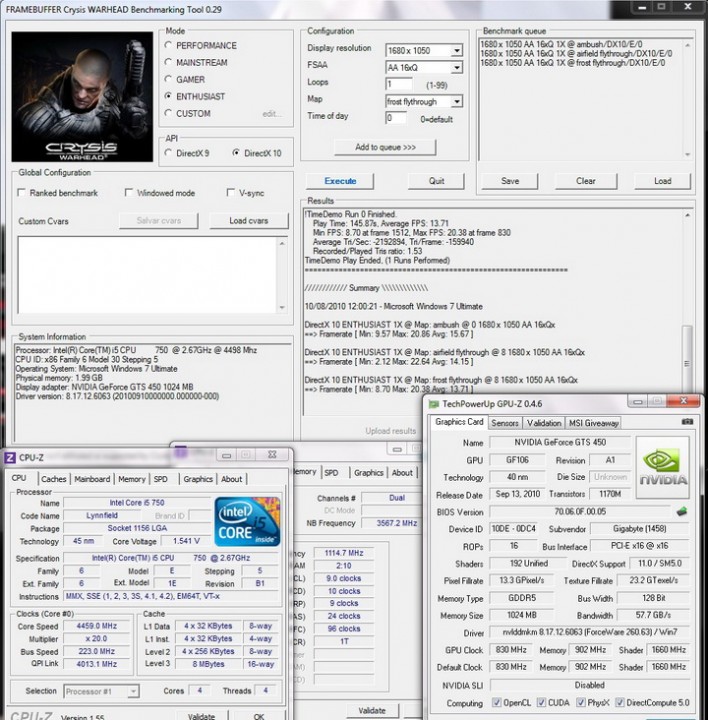Click the Benchmark queue scroll down arrow

pyautogui.click(x=687, y=155)
